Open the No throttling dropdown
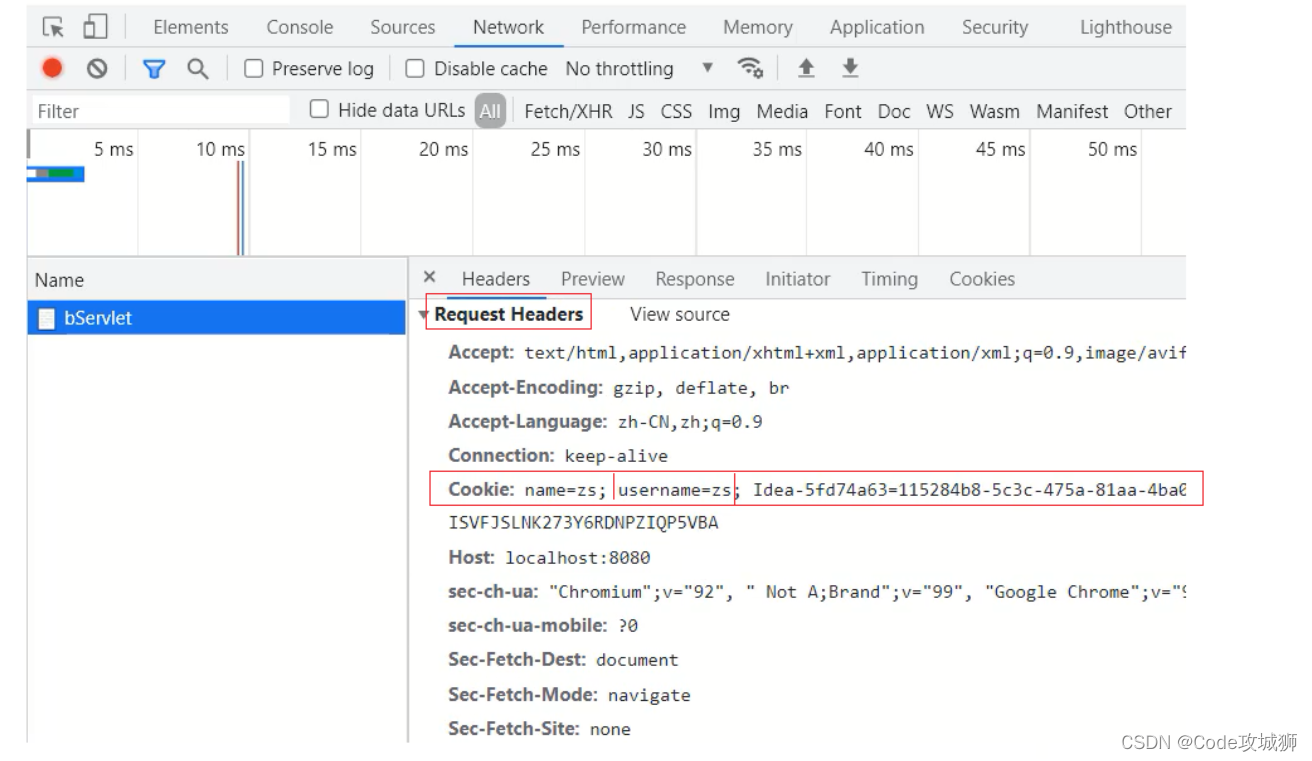 click(640, 68)
